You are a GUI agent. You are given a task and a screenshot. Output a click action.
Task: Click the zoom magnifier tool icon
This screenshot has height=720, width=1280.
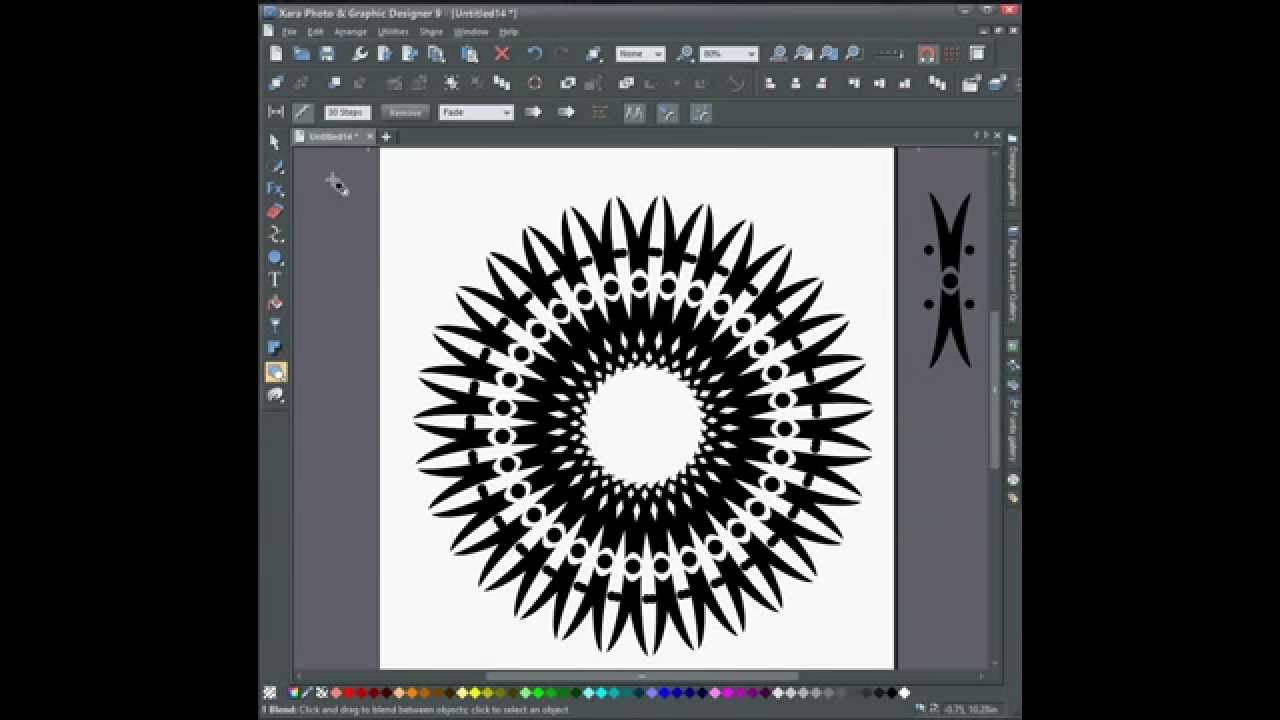[685, 54]
